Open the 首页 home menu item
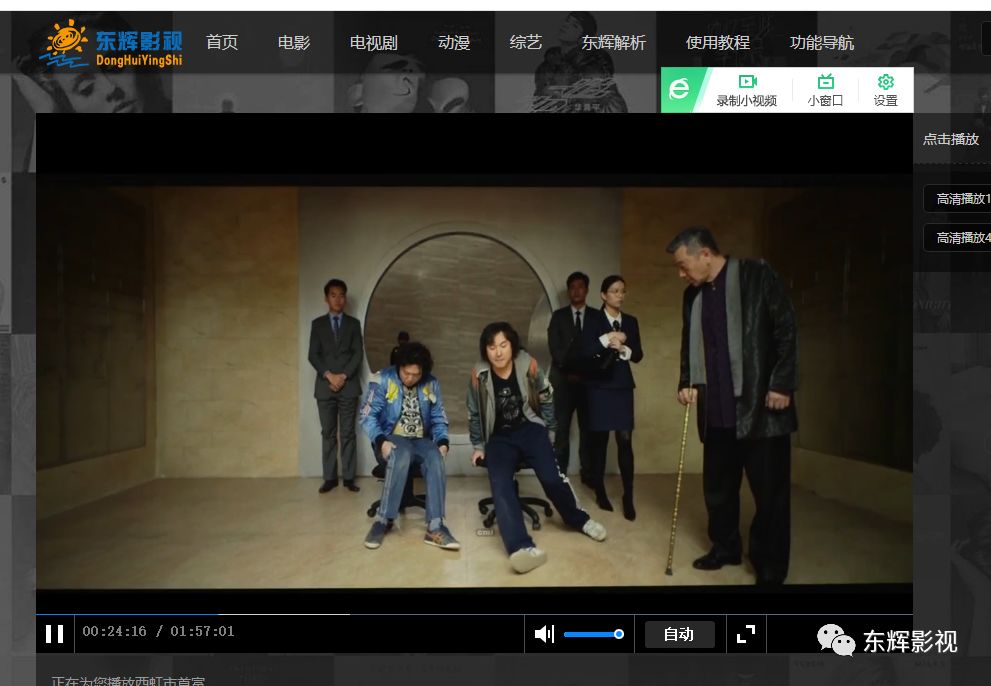Image resolution: width=991 pixels, height=686 pixels. (222, 42)
